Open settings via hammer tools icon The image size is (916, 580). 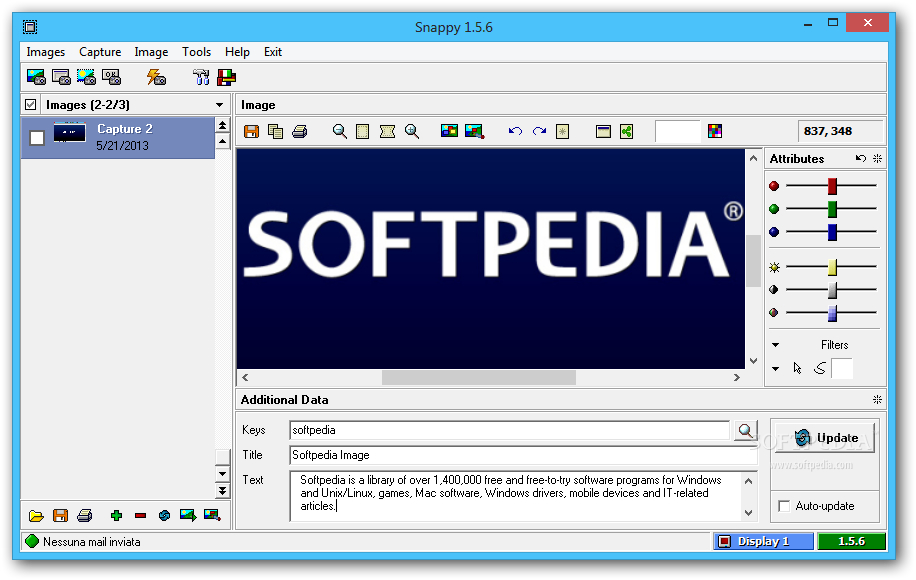(201, 77)
